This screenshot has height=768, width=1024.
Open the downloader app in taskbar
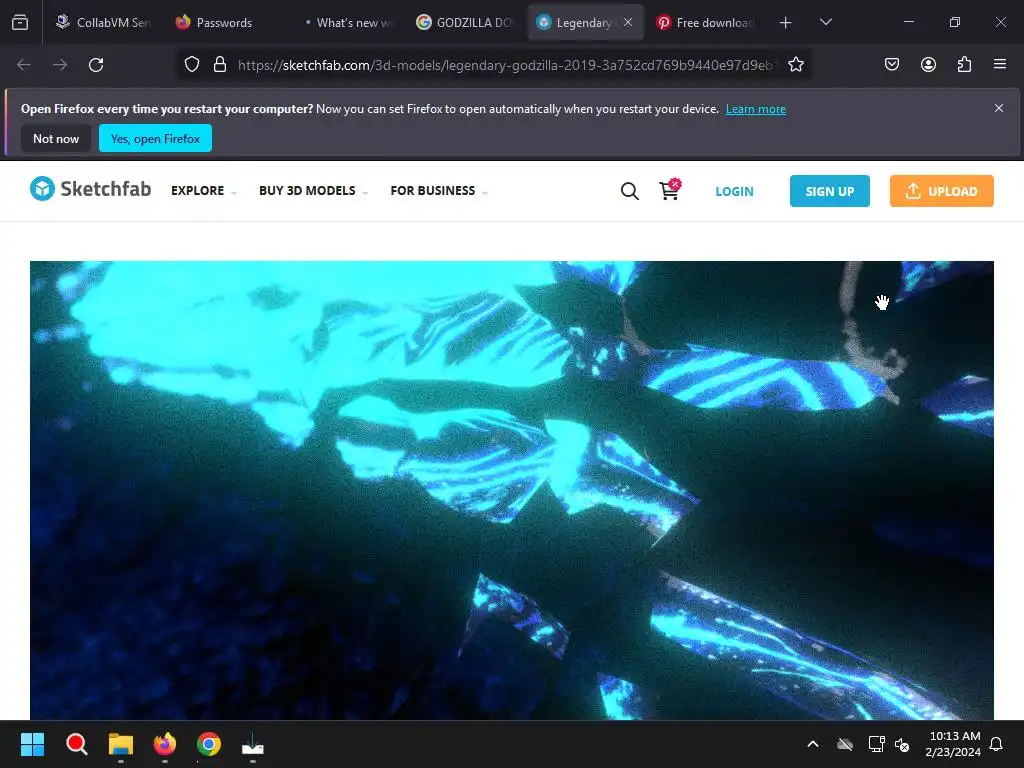coord(253,744)
